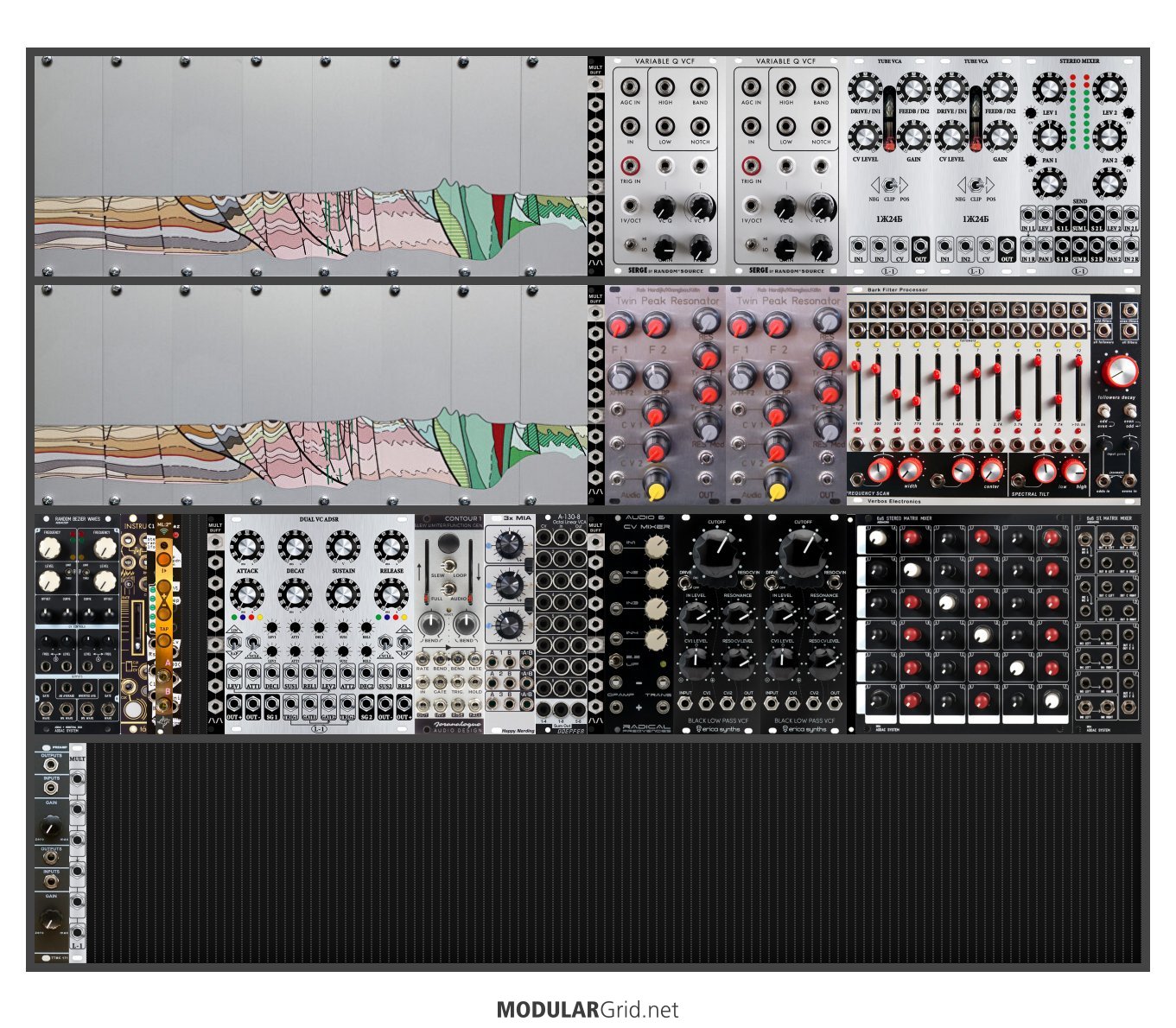Click the Verbos Electronics label
The width and height of the screenshot is (1176, 1028).
pos(893,501)
